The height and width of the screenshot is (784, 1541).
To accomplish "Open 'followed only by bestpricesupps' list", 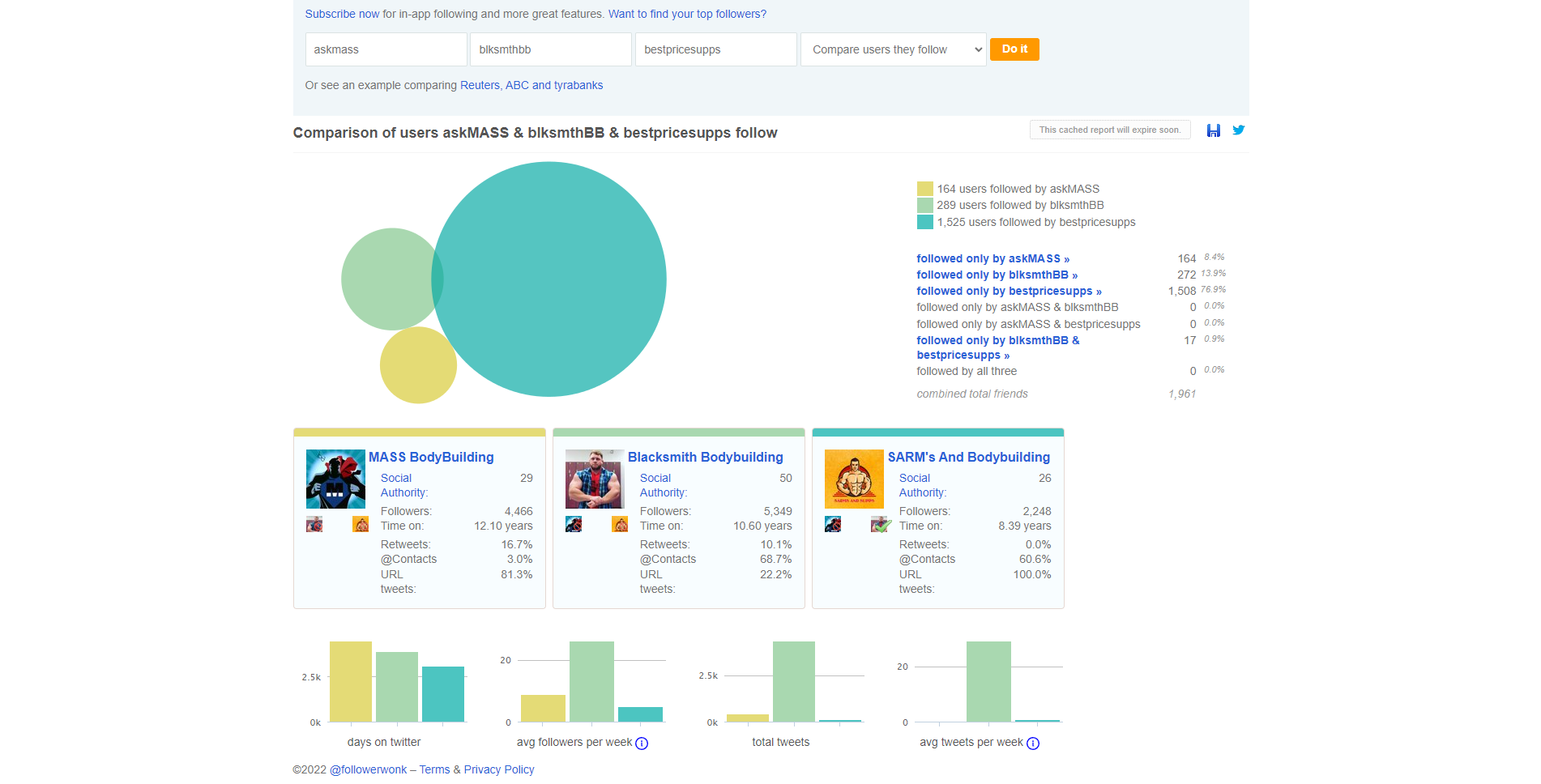I will click(x=1009, y=291).
